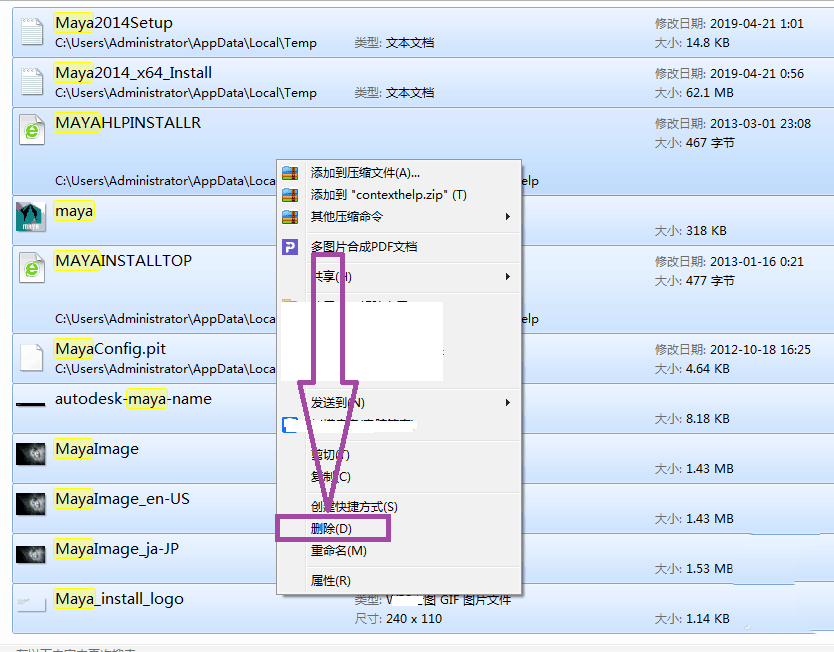This screenshot has height=652, width=834.
Task: Click 尺寸: 240 x 110 text
Action: pyautogui.click(x=398, y=619)
